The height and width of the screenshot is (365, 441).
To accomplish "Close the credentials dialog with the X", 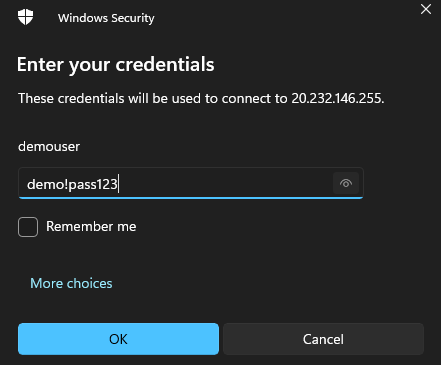I will coord(426,9).
